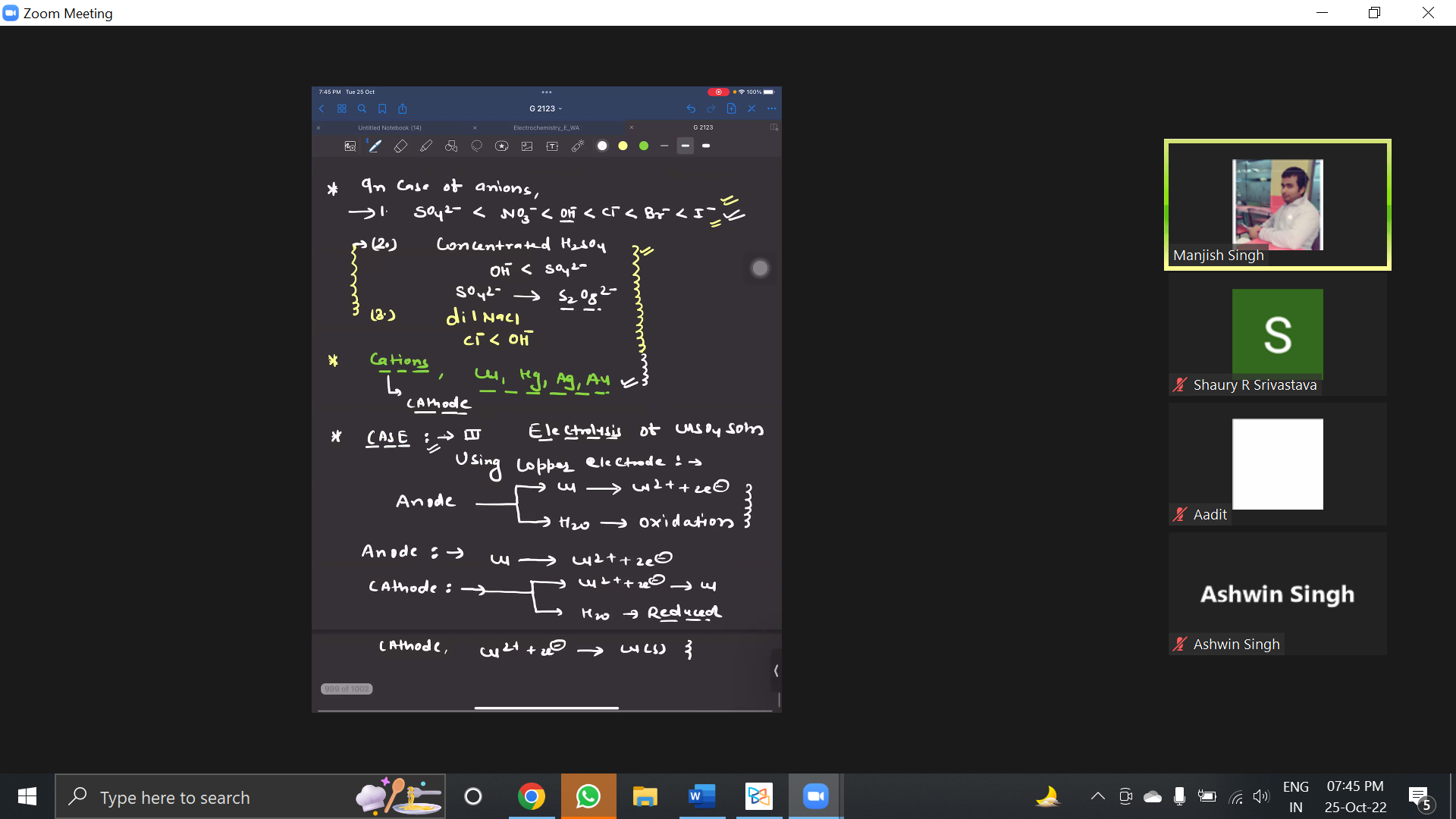This screenshot has height=819, width=1456.
Task: Tap the blue X icon next to add page
Action: (x=752, y=109)
